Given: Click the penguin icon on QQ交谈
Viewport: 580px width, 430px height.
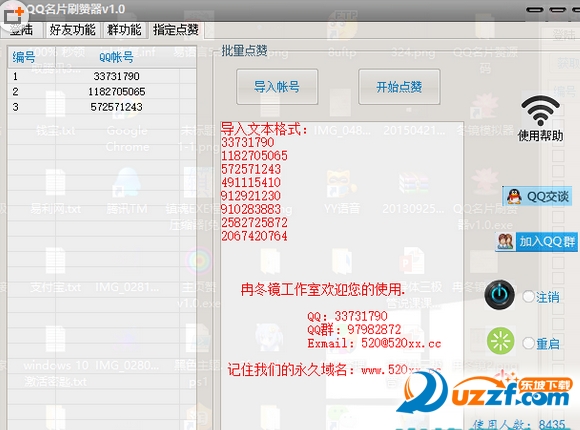Looking at the screenshot, I should [514, 196].
